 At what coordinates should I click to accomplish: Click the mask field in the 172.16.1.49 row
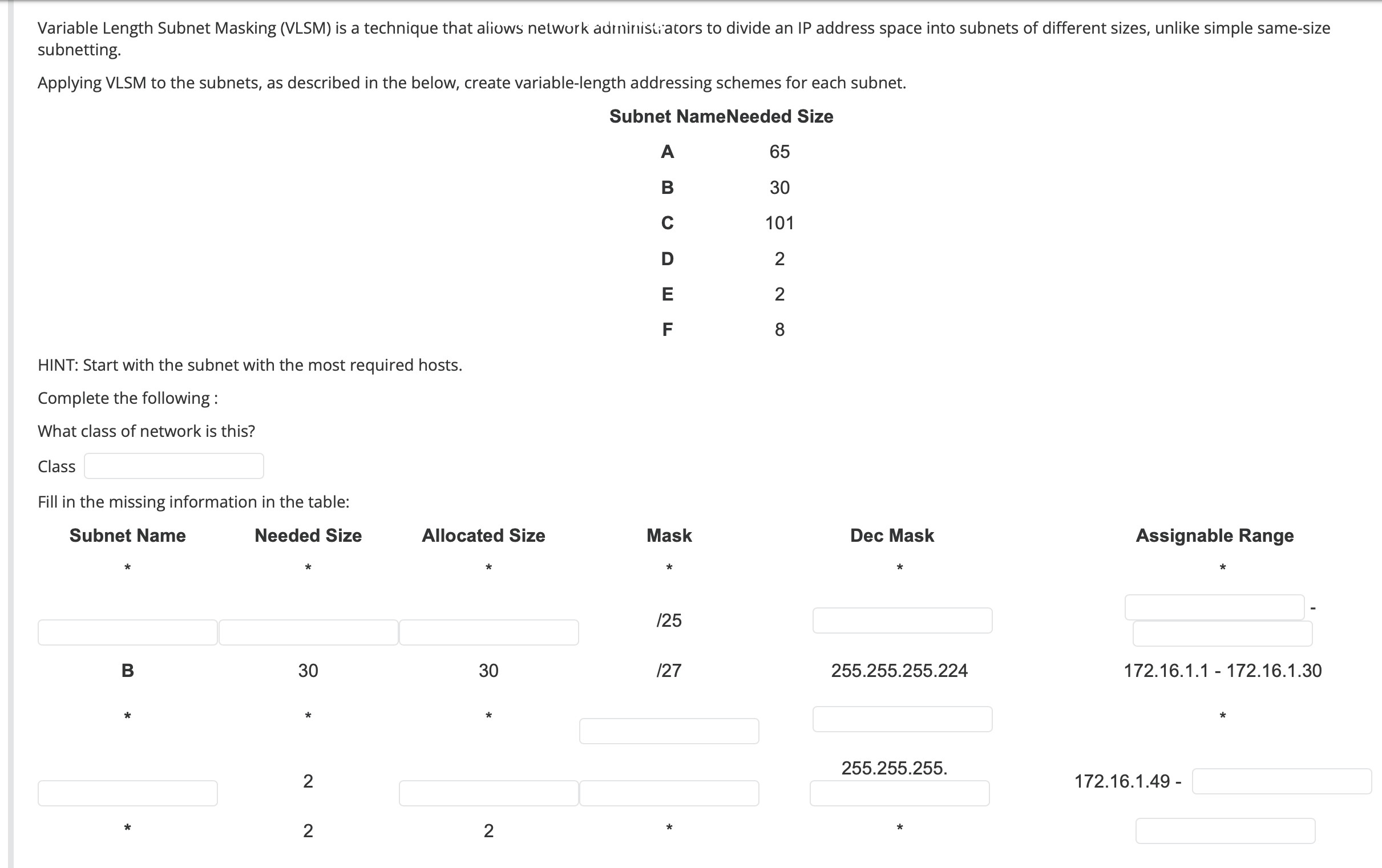pos(669,792)
